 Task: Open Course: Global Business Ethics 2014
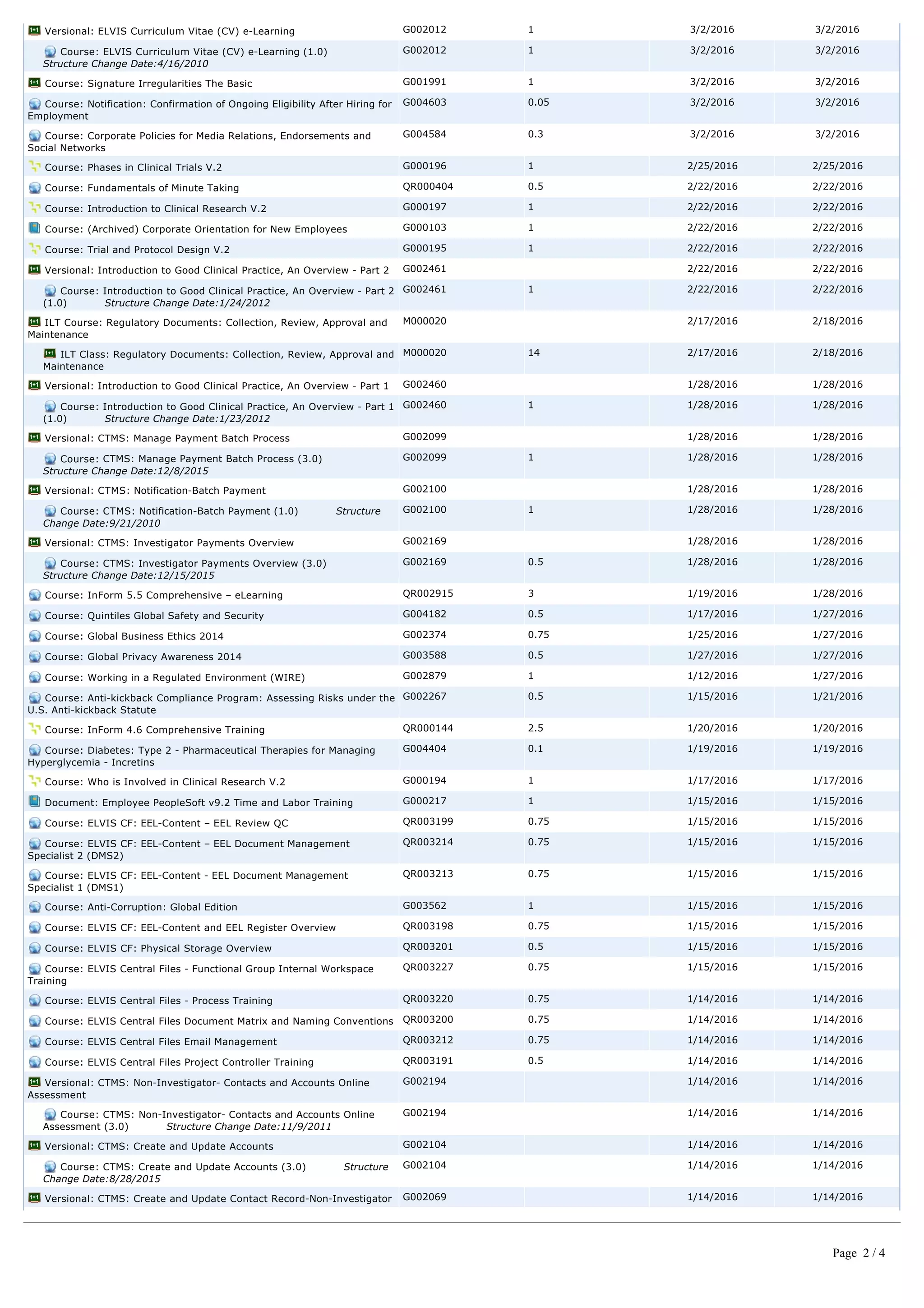[134, 636]
